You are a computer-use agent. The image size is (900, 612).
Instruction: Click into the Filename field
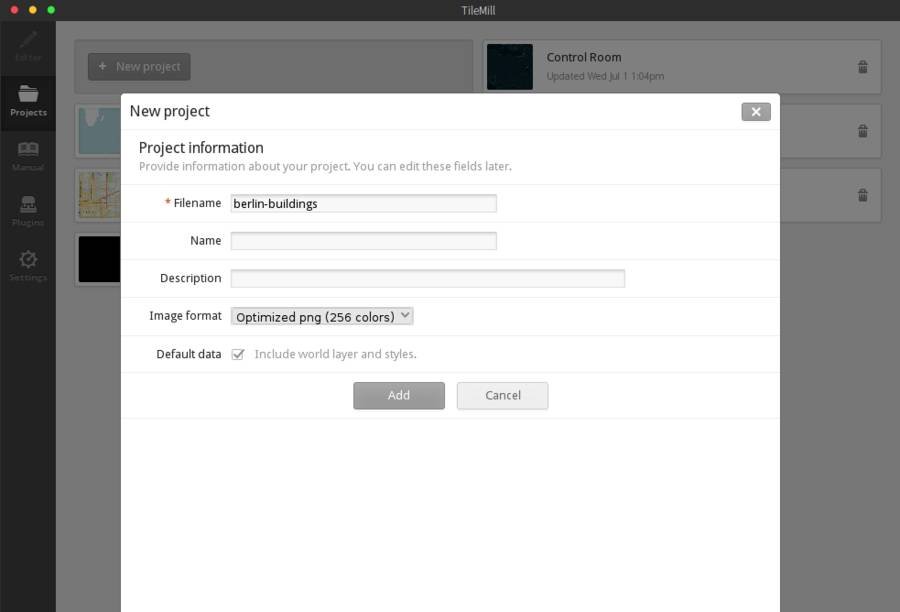[x=363, y=203]
